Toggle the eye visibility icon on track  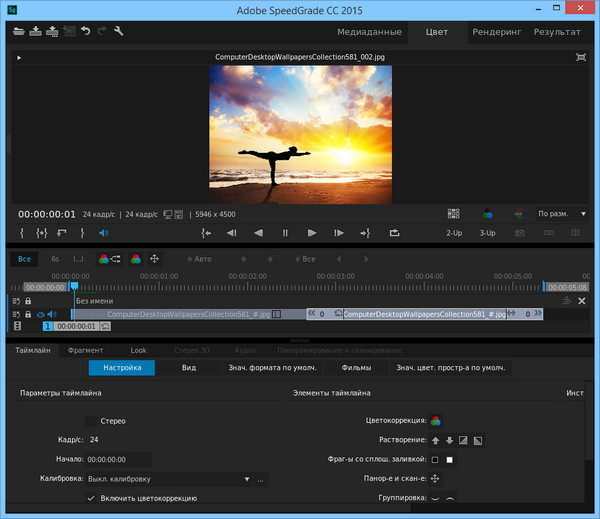pyautogui.click(x=41, y=314)
